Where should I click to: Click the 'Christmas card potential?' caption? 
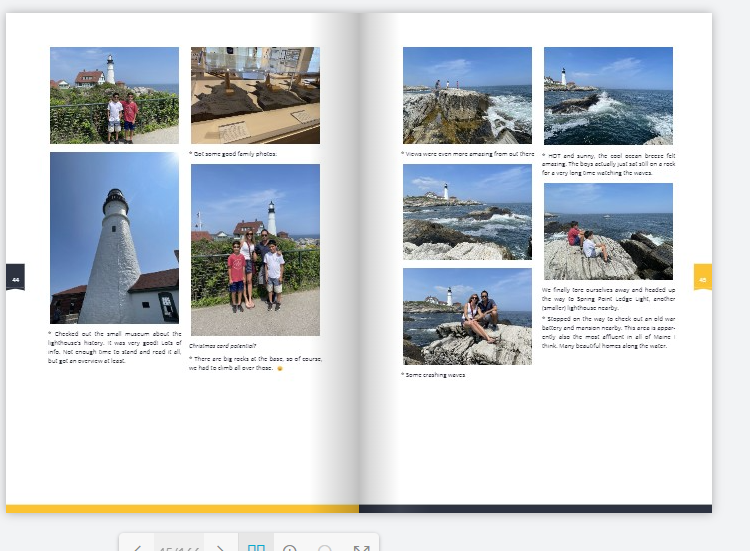[224, 346]
